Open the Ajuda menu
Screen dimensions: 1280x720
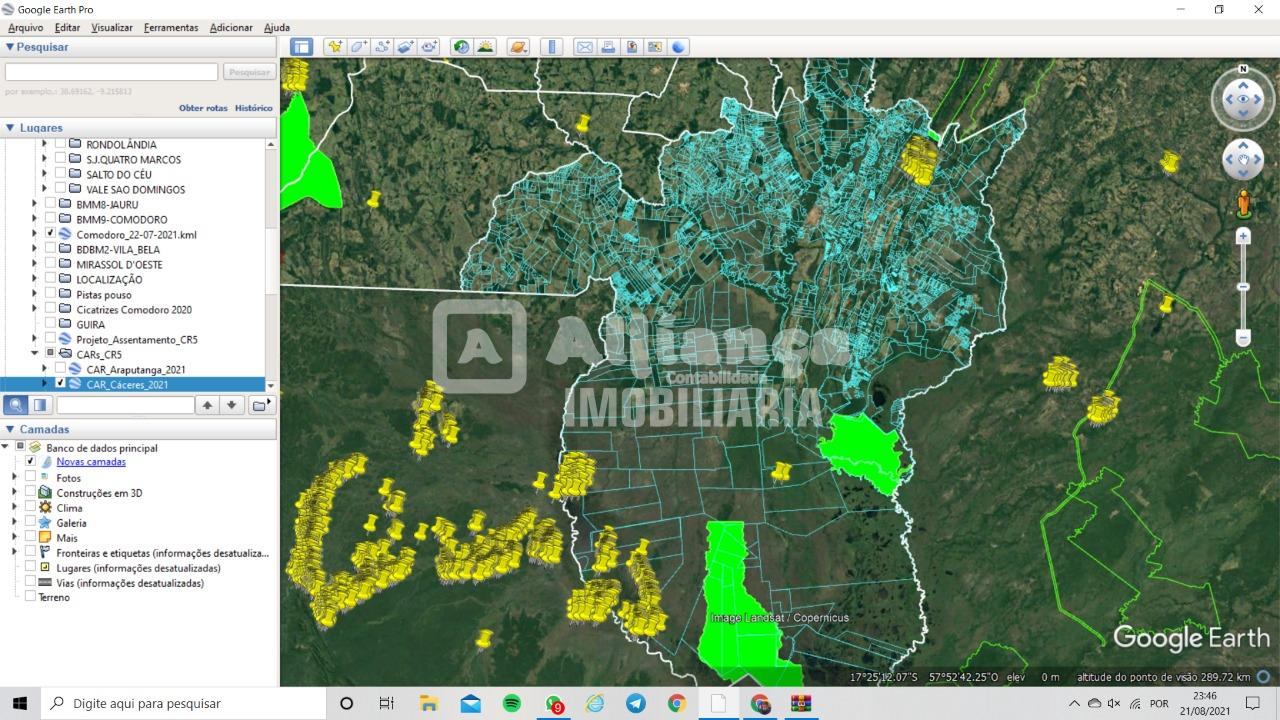point(277,28)
